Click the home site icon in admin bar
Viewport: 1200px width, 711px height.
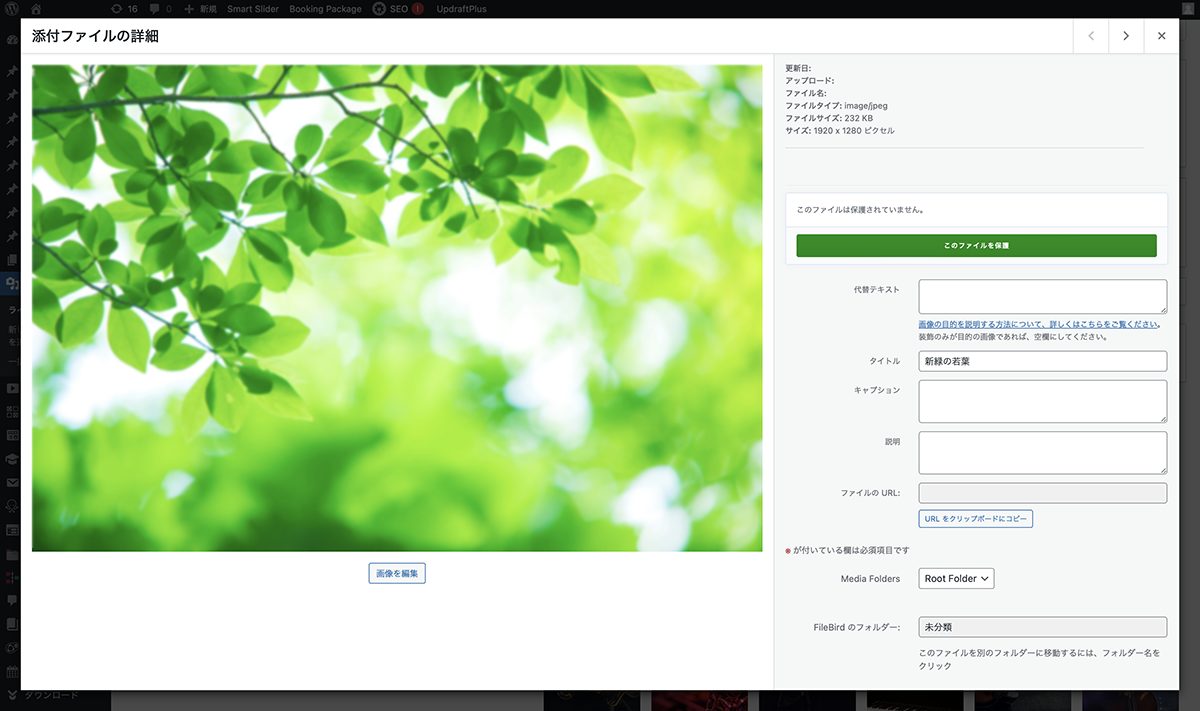pyautogui.click(x=37, y=9)
